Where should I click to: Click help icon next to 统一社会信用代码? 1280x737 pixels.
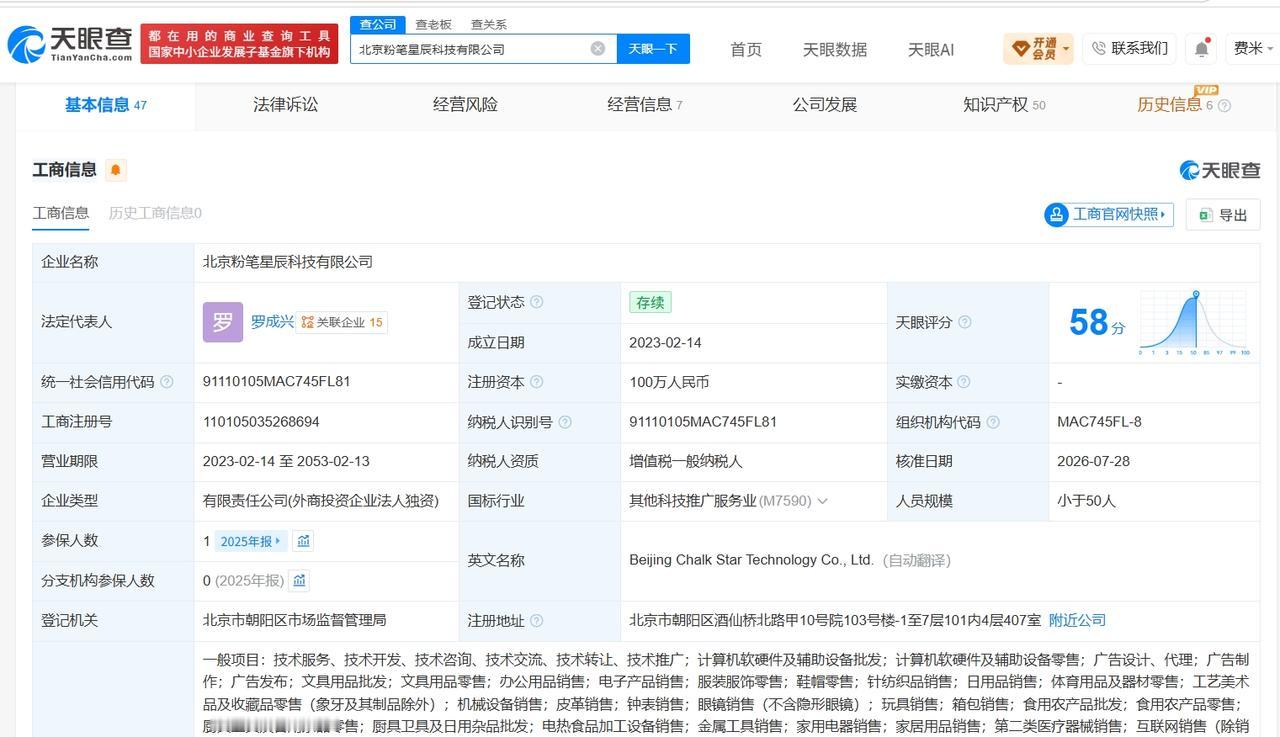(x=167, y=382)
